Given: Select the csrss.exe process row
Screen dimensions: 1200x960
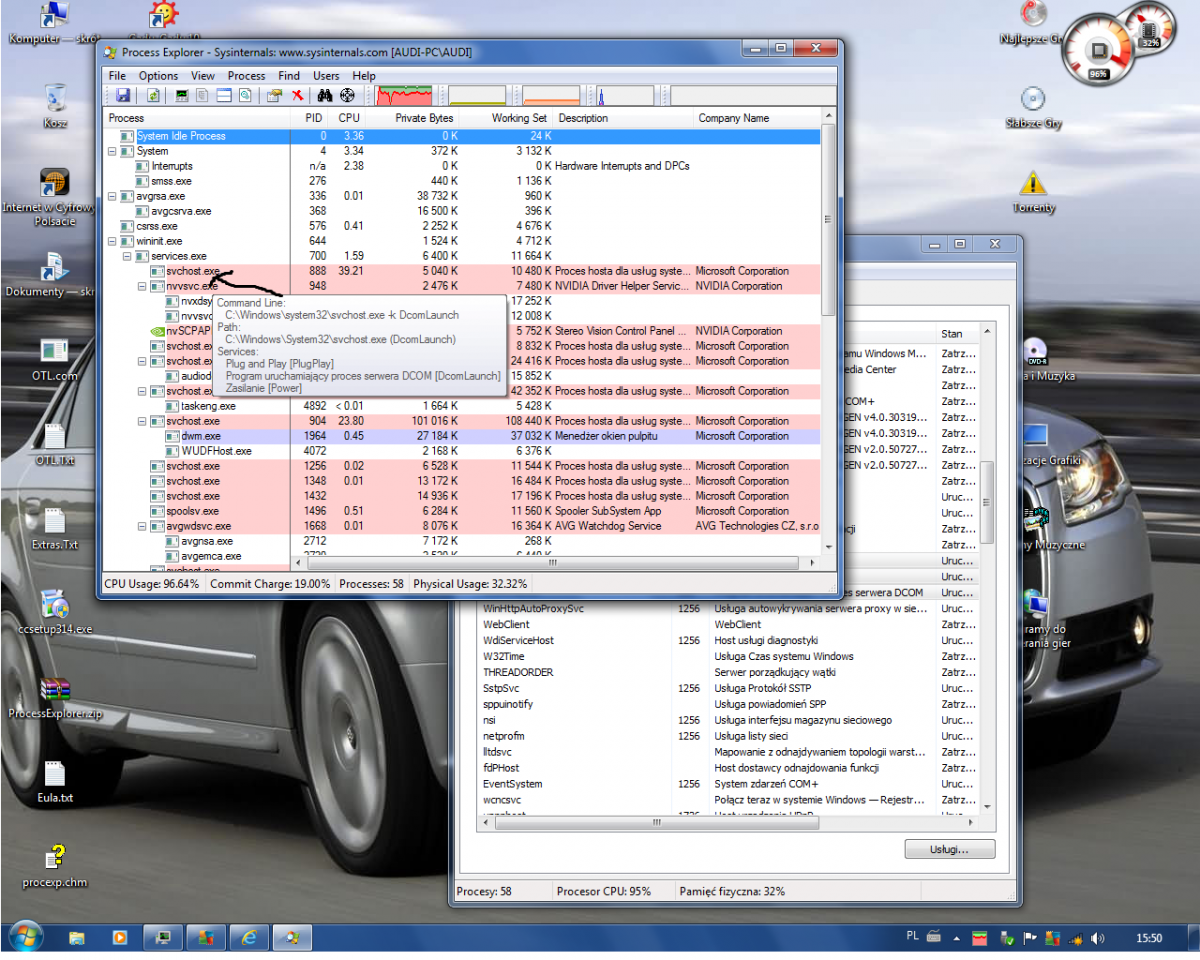Looking at the screenshot, I should pyautogui.click(x=462, y=226).
